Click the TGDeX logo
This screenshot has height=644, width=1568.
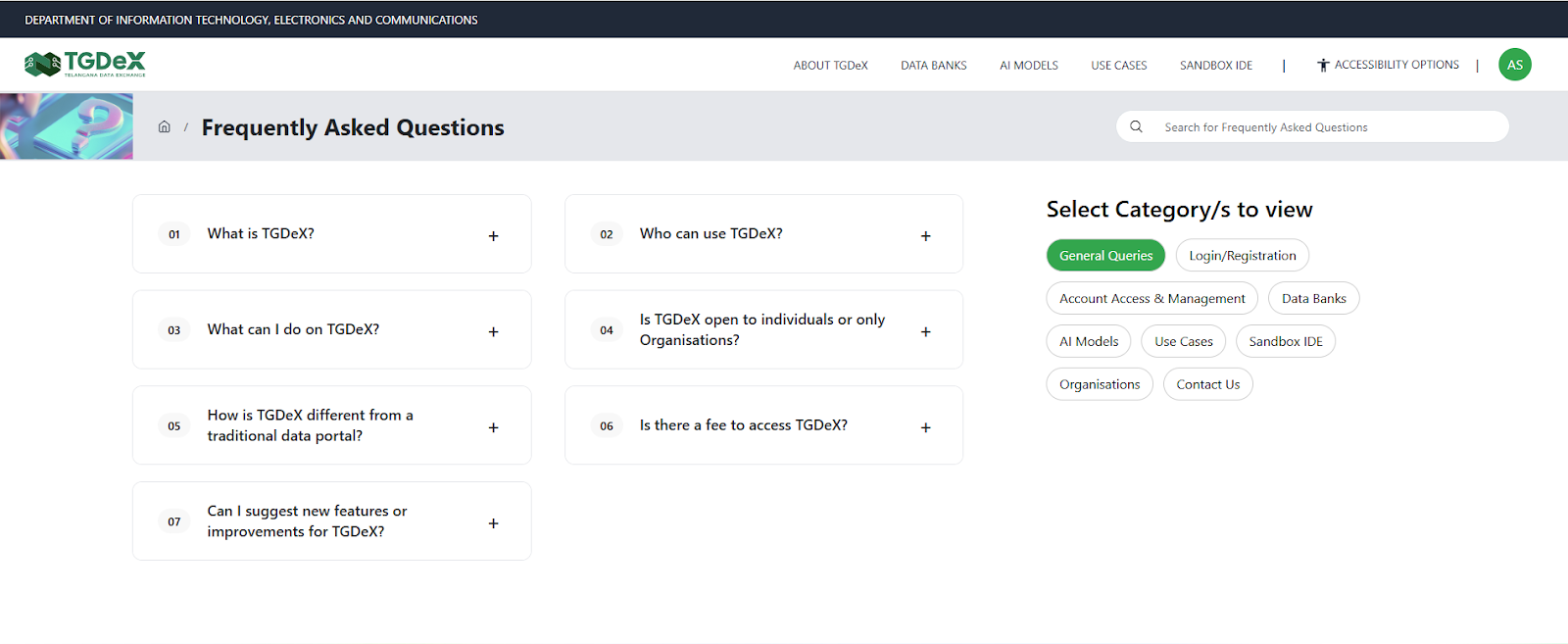click(x=85, y=65)
